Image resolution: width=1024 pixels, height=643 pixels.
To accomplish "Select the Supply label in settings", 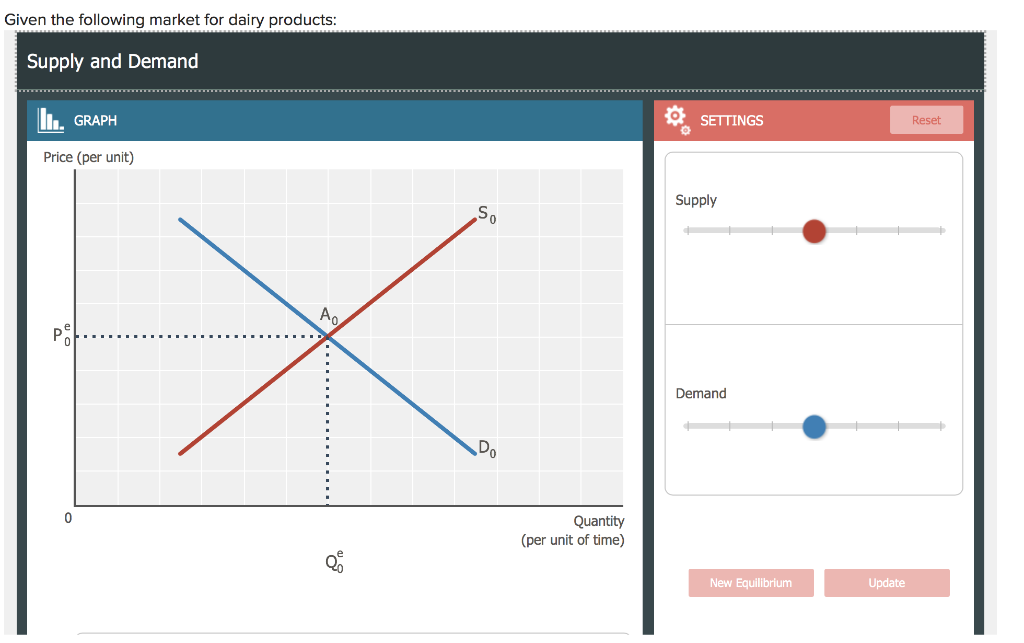I will click(x=696, y=200).
